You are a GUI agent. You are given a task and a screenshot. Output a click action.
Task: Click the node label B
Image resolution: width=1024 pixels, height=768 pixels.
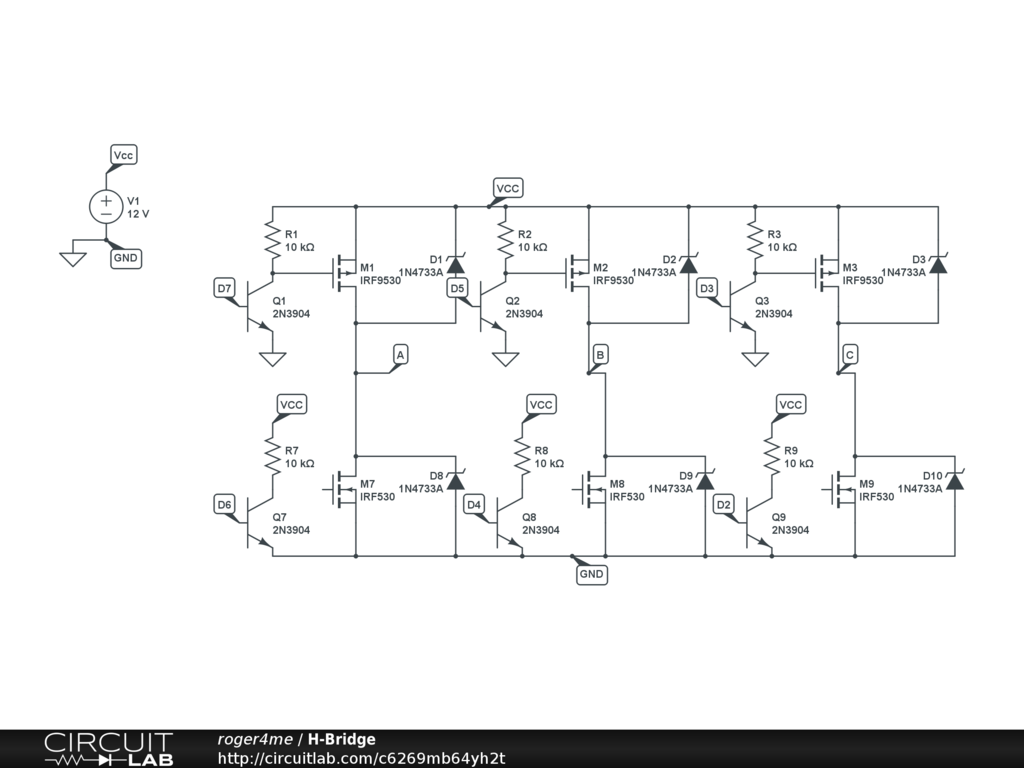pyautogui.click(x=600, y=355)
